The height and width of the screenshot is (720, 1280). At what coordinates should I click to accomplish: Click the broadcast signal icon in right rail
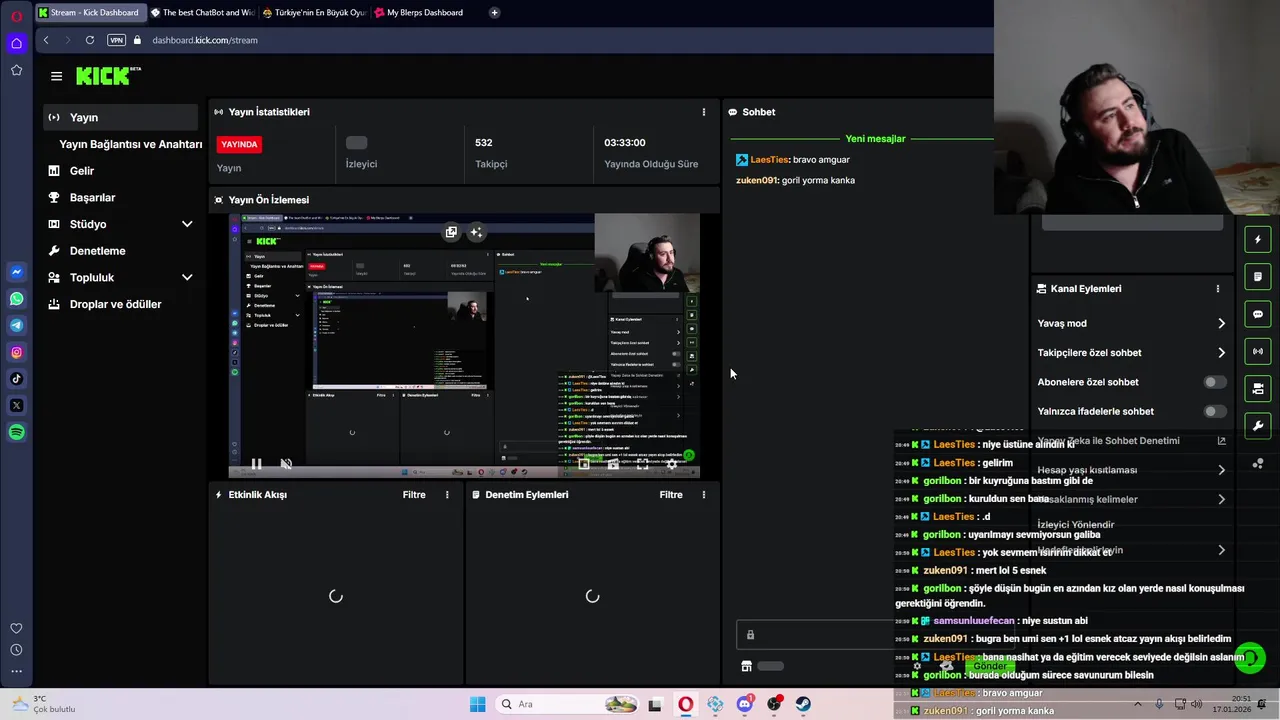(1258, 351)
